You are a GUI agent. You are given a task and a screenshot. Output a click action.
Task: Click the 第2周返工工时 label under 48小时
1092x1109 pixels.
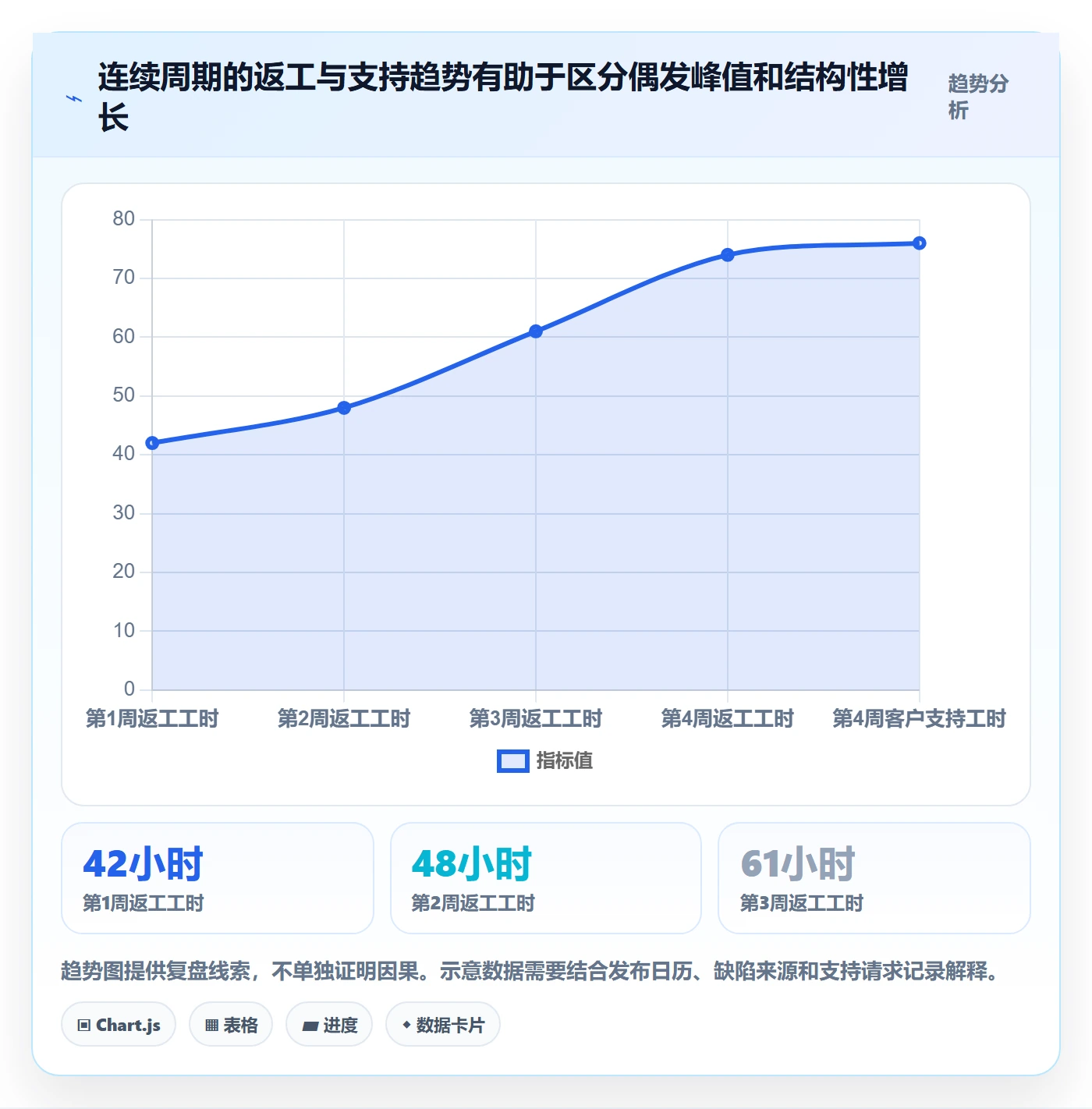click(x=473, y=903)
